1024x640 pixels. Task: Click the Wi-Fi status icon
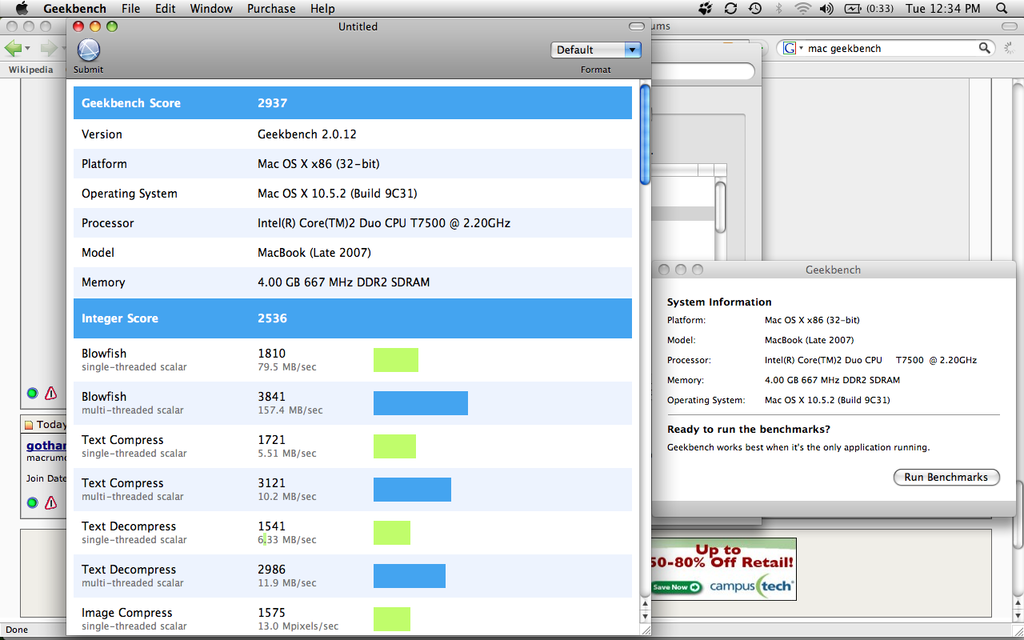(x=803, y=8)
